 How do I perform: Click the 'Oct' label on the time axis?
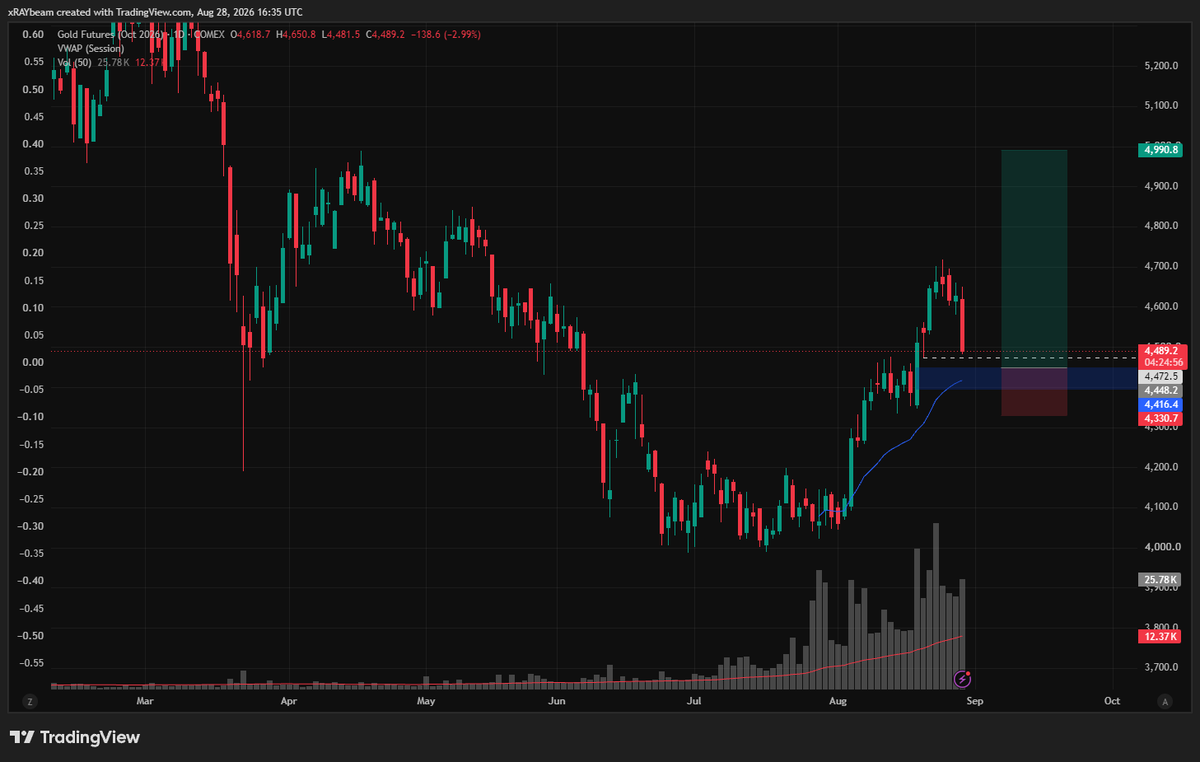[1111, 702]
